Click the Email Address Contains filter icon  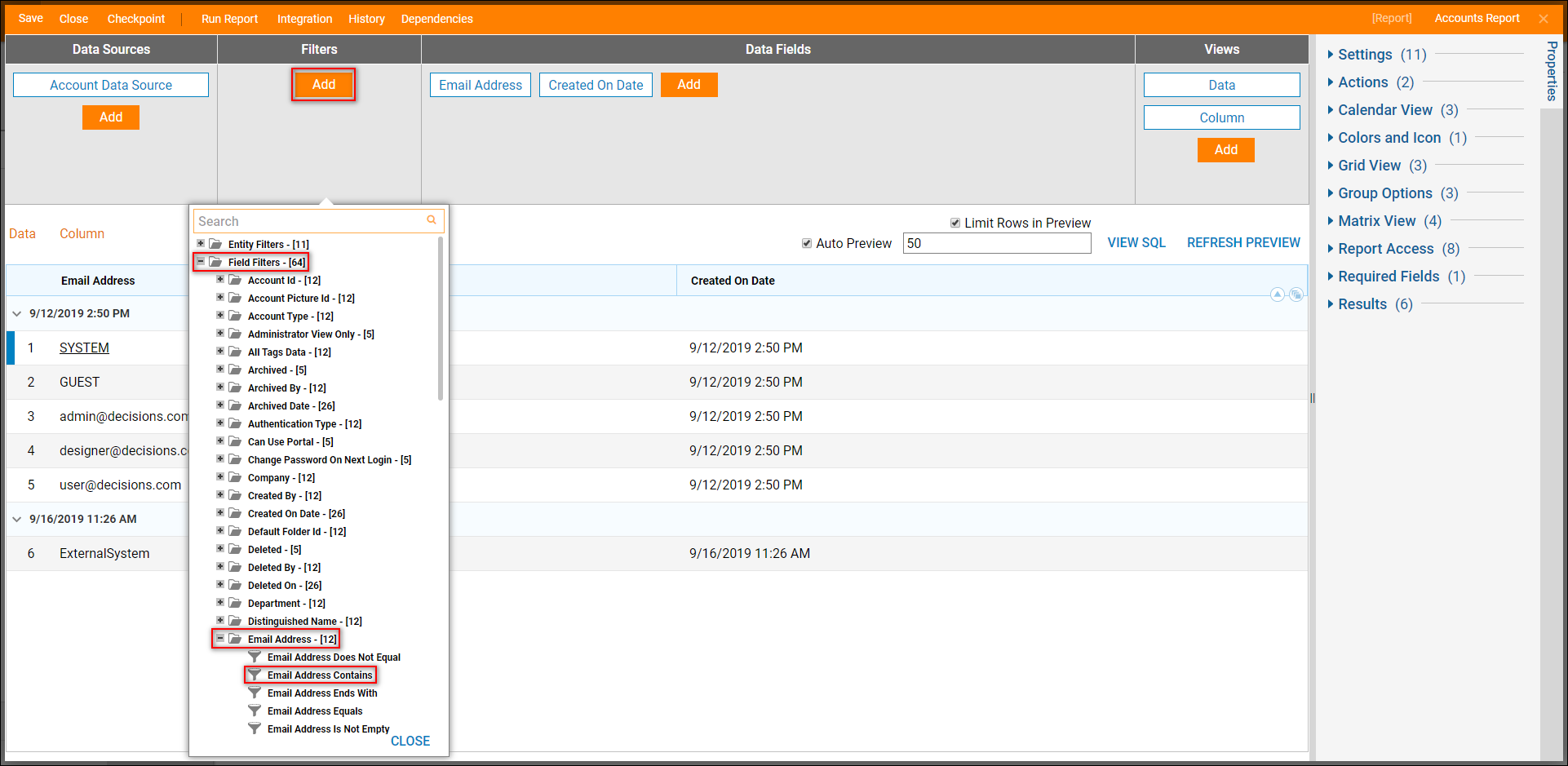[x=255, y=675]
